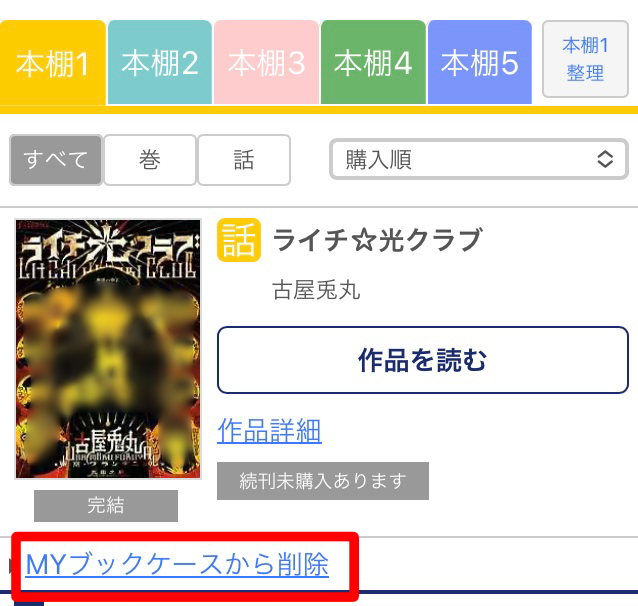Click the 本棚1整理 organize button
638x606 pixels.
tap(586, 59)
